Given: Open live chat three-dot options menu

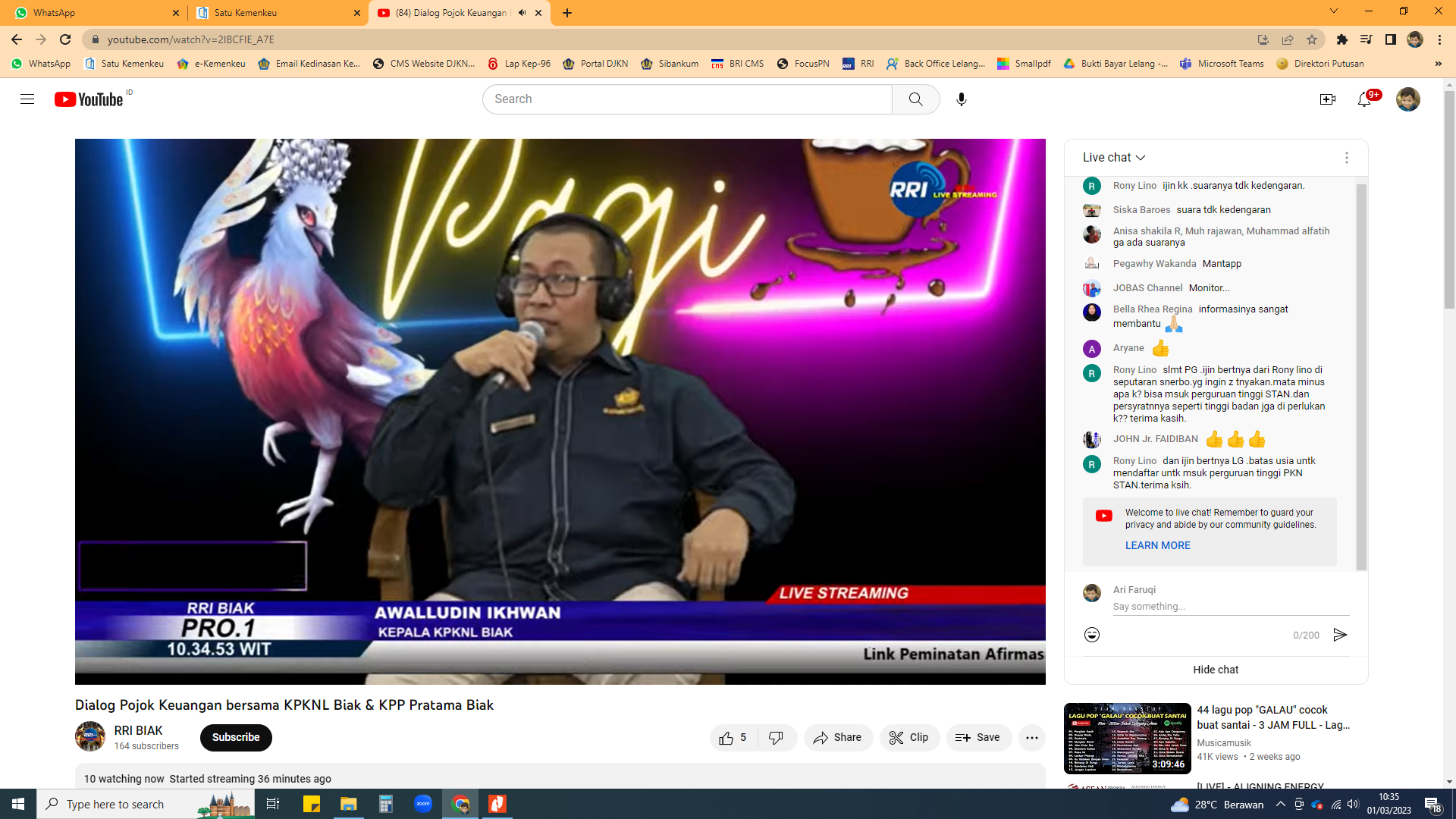Looking at the screenshot, I should pyautogui.click(x=1346, y=158).
